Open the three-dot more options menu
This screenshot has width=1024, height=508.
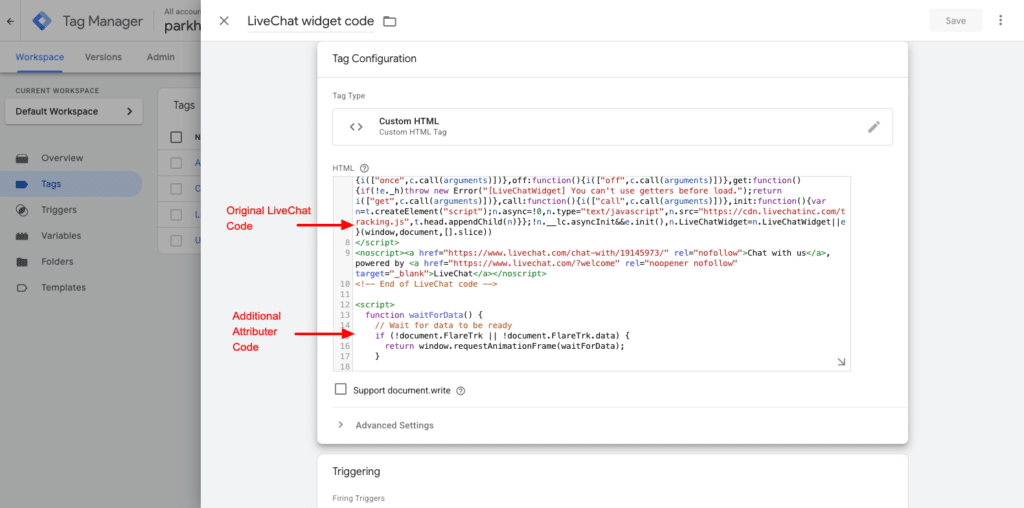point(1000,20)
